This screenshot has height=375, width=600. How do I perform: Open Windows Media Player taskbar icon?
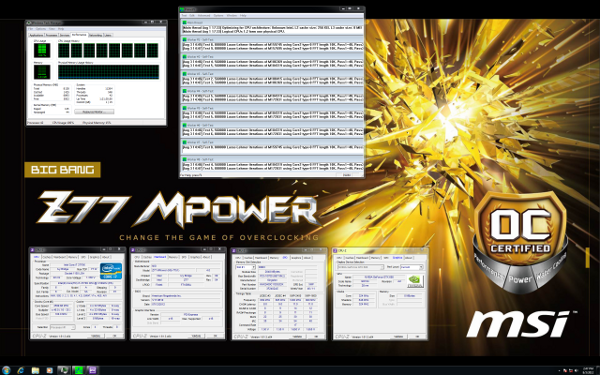(49, 370)
